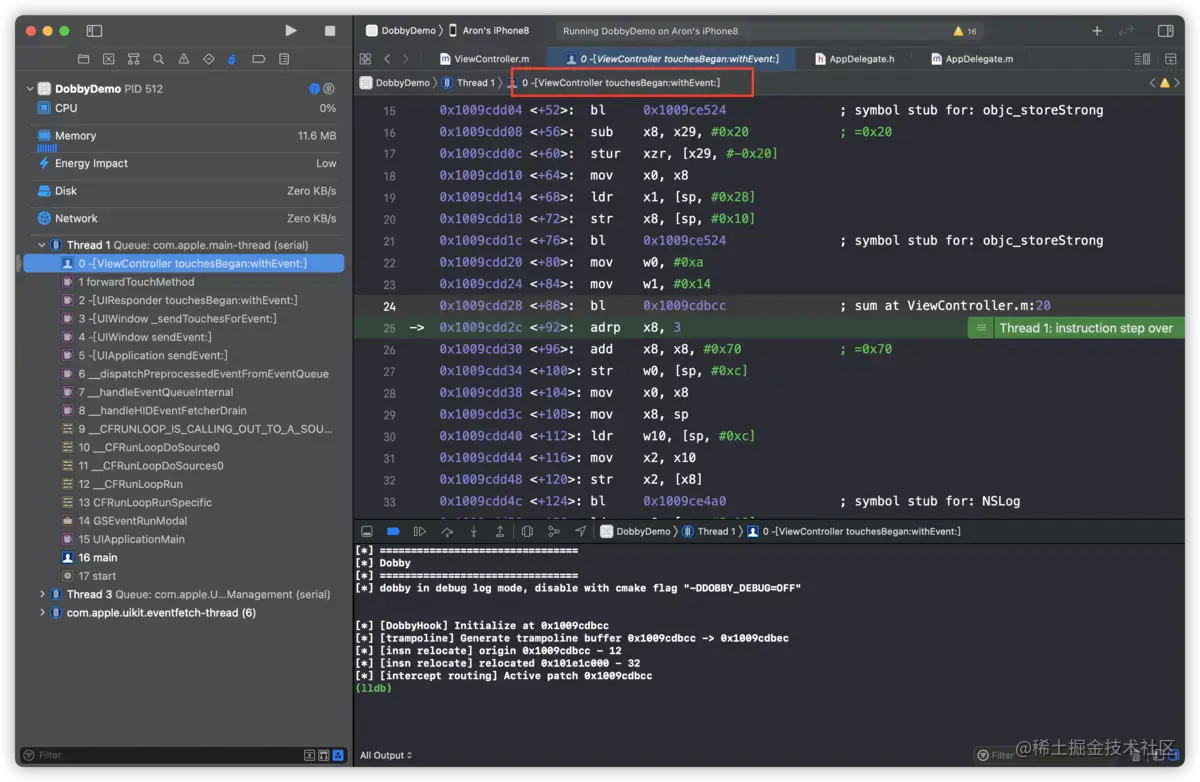Click the Step Out debug button
The image size is (1200, 782).
coord(500,531)
